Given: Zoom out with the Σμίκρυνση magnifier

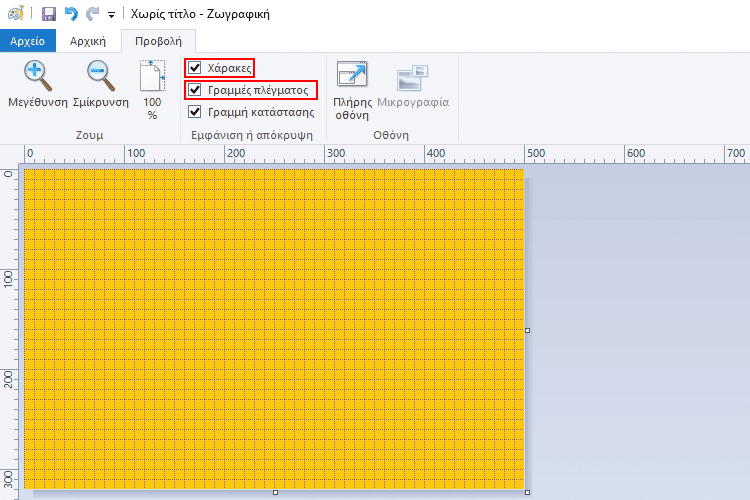Looking at the screenshot, I should click(101, 84).
